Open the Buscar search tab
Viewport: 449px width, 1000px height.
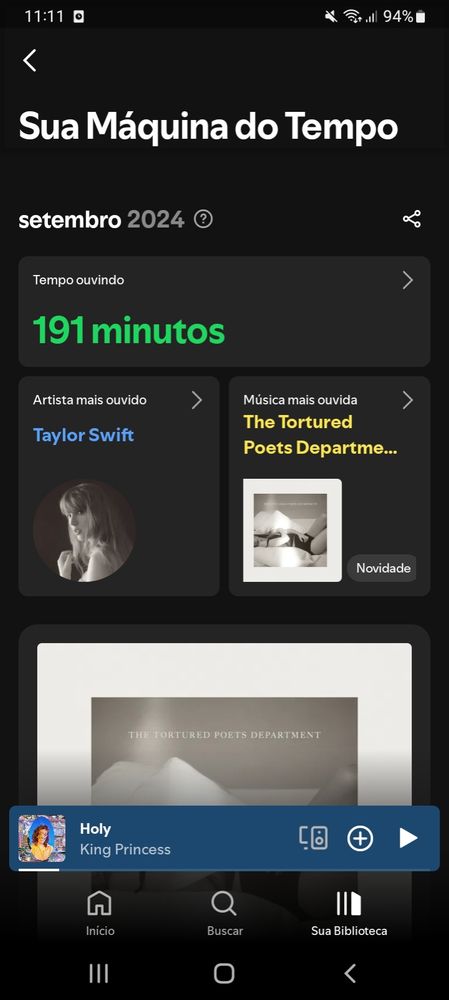[224, 913]
